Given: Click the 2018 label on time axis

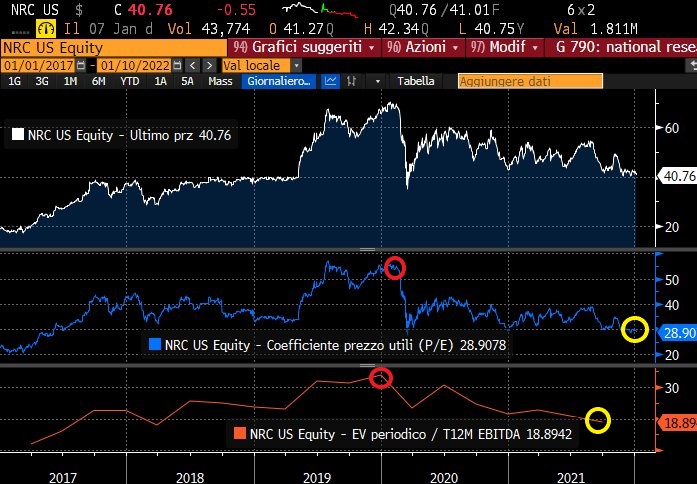Looking at the screenshot, I should [x=190, y=478].
